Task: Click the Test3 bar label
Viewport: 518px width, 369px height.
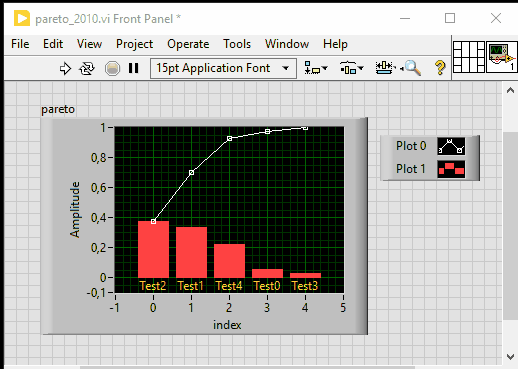Action: coord(305,286)
